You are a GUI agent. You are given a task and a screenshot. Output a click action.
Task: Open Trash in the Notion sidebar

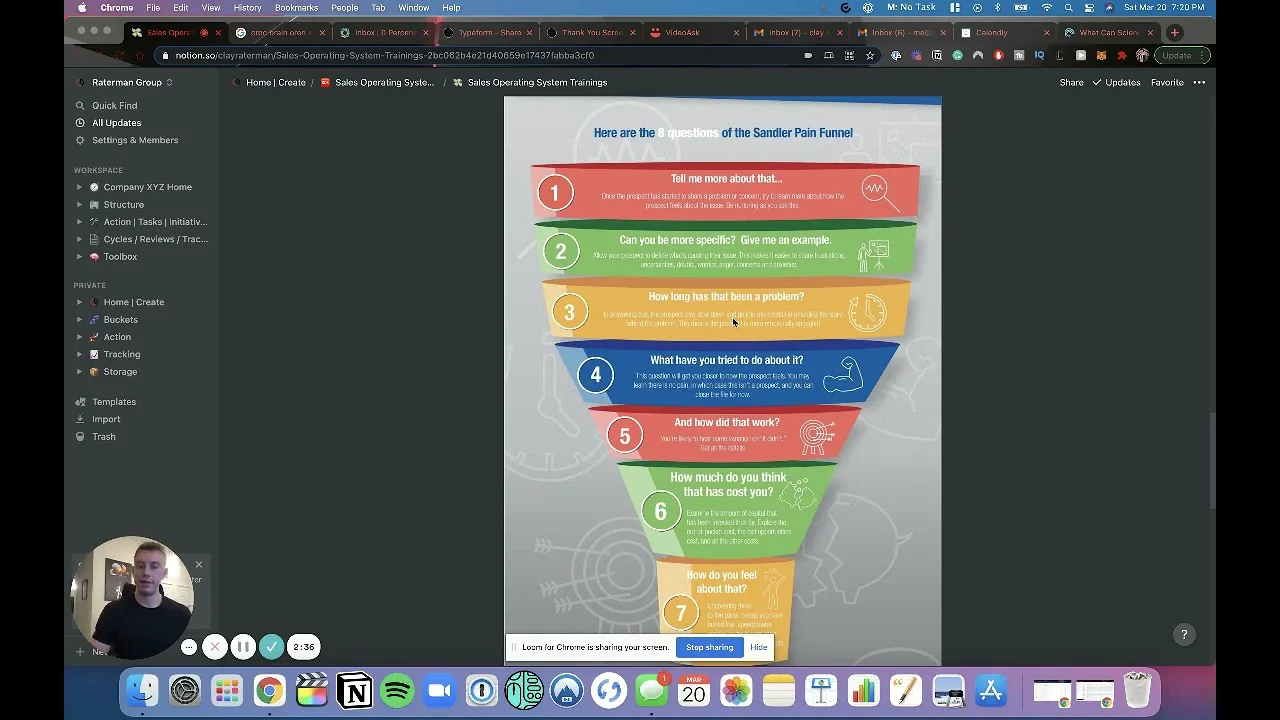point(104,437)
